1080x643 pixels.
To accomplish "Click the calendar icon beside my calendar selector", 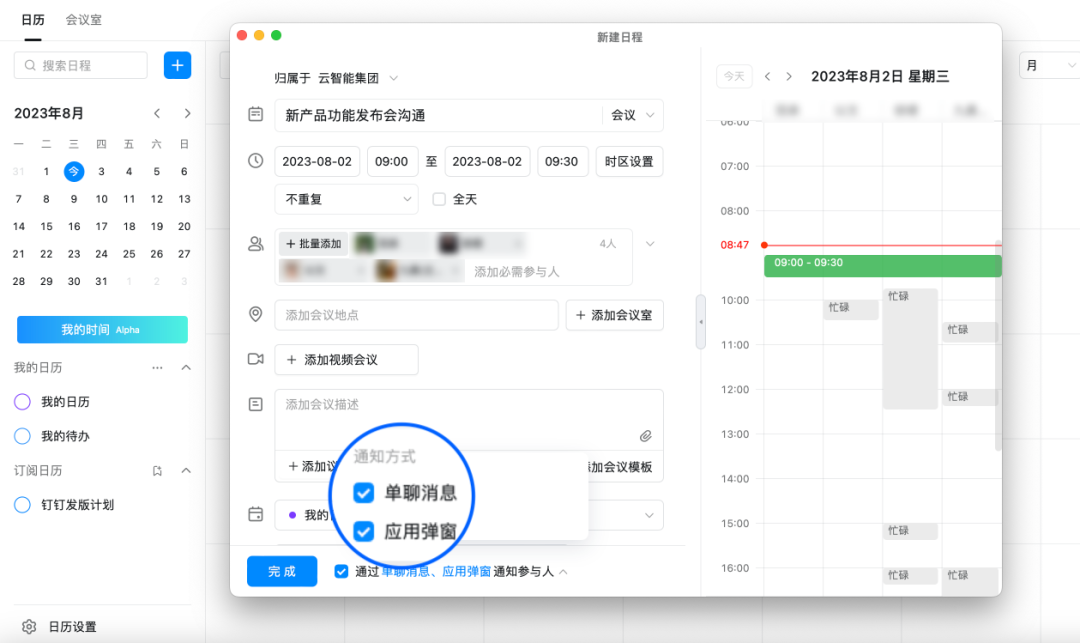I will tap(256, 514).
